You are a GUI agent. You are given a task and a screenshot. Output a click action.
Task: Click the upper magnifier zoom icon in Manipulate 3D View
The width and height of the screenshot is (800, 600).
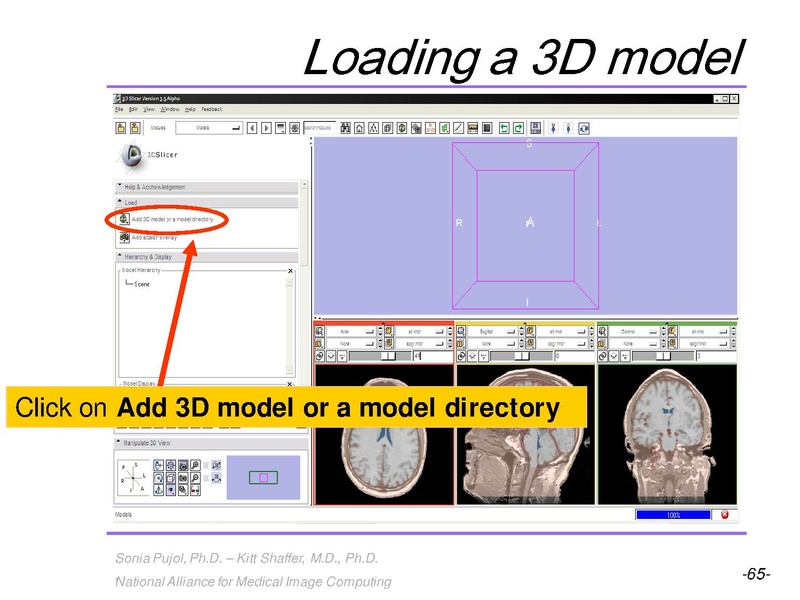click(x=195, y=465)
